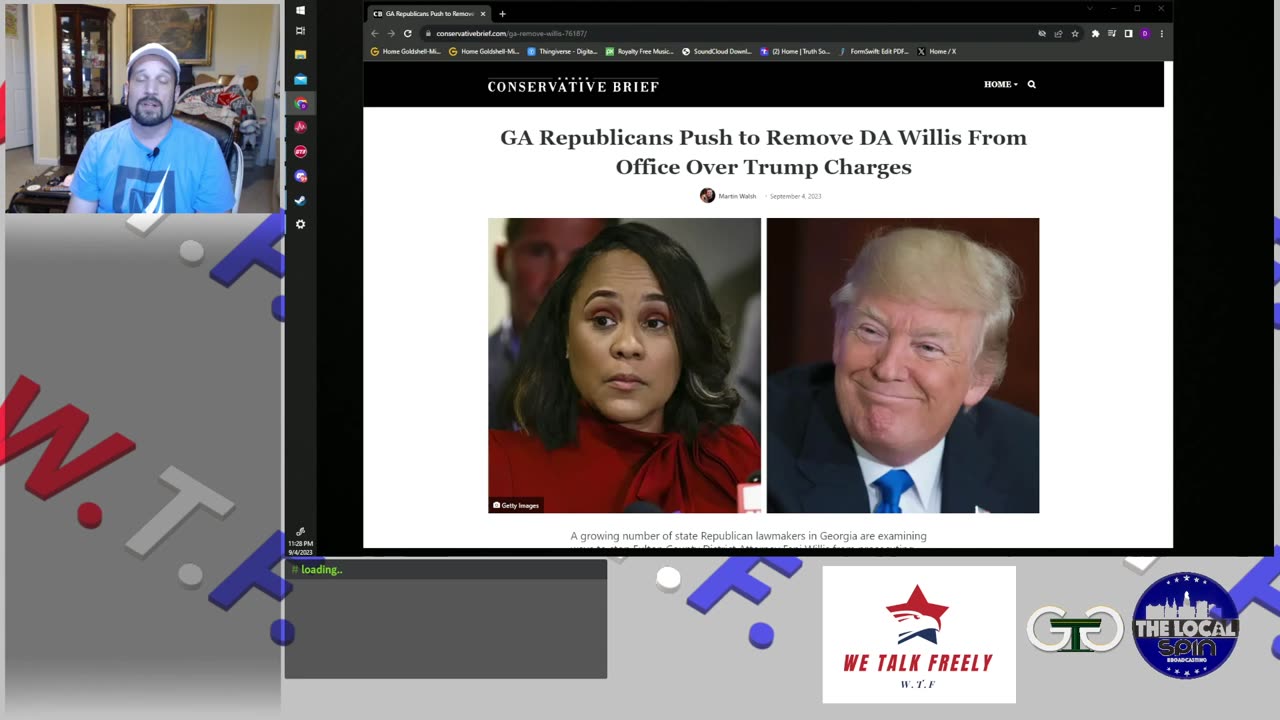This screenshot has height=720, width=1280.
Task: Open the red waveform app on taskbar
Action: tap(300, 127)
